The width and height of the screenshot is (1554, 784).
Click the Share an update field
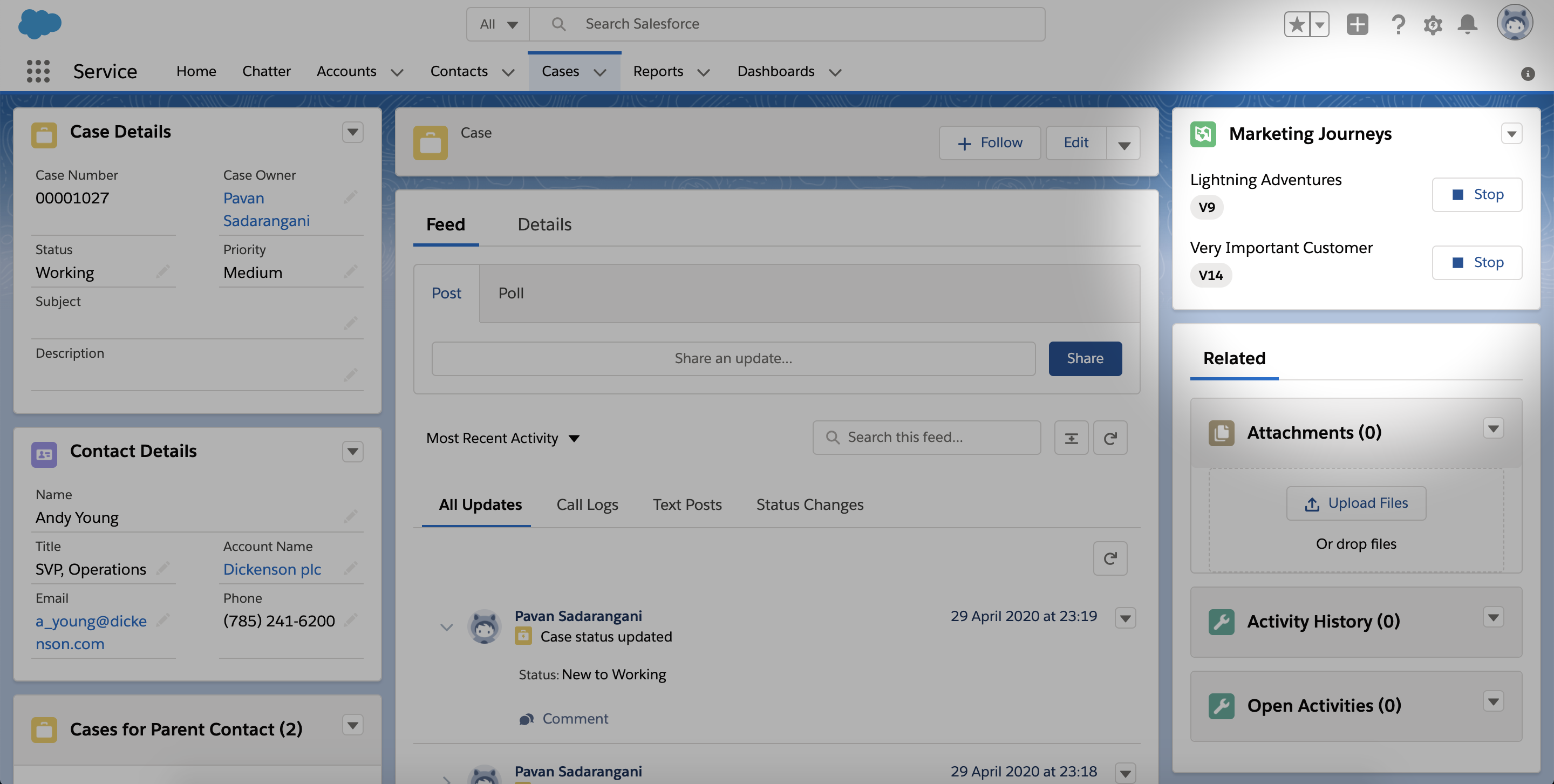click(733, 358)
